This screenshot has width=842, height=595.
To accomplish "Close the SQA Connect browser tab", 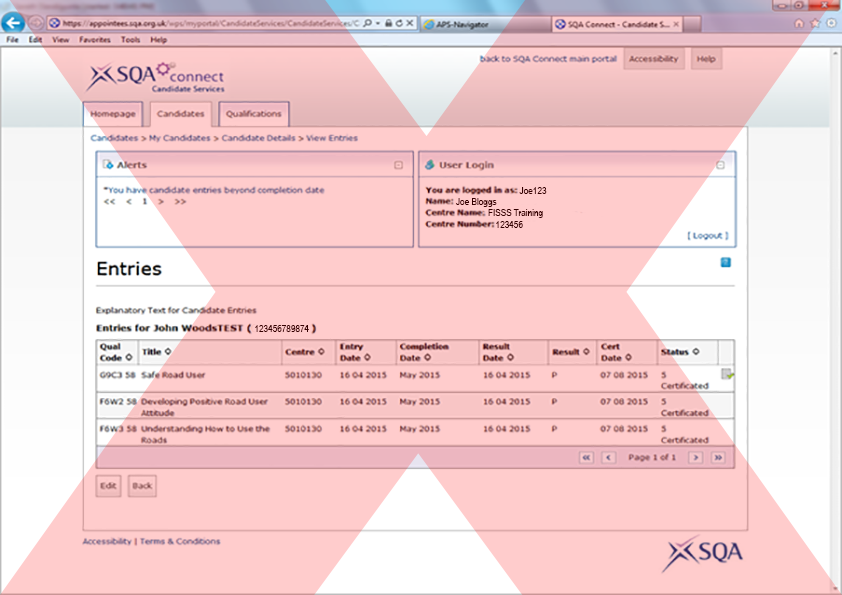I will pos(676,24).
